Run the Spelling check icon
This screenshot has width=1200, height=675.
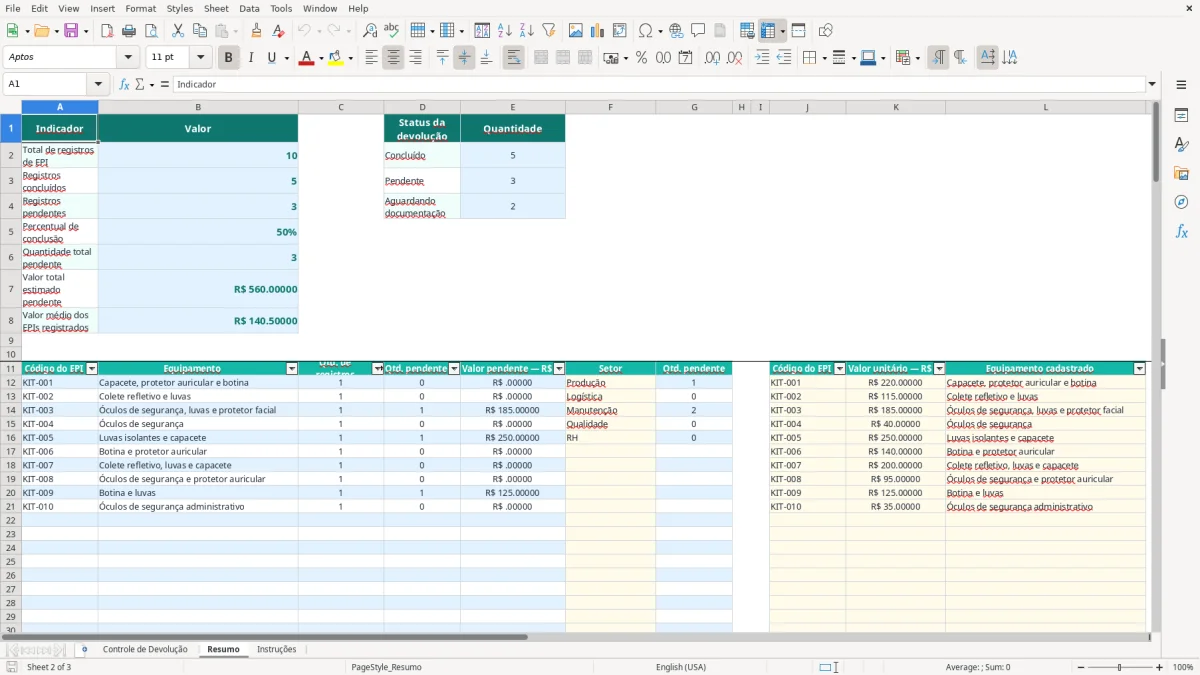pos(392,31)
